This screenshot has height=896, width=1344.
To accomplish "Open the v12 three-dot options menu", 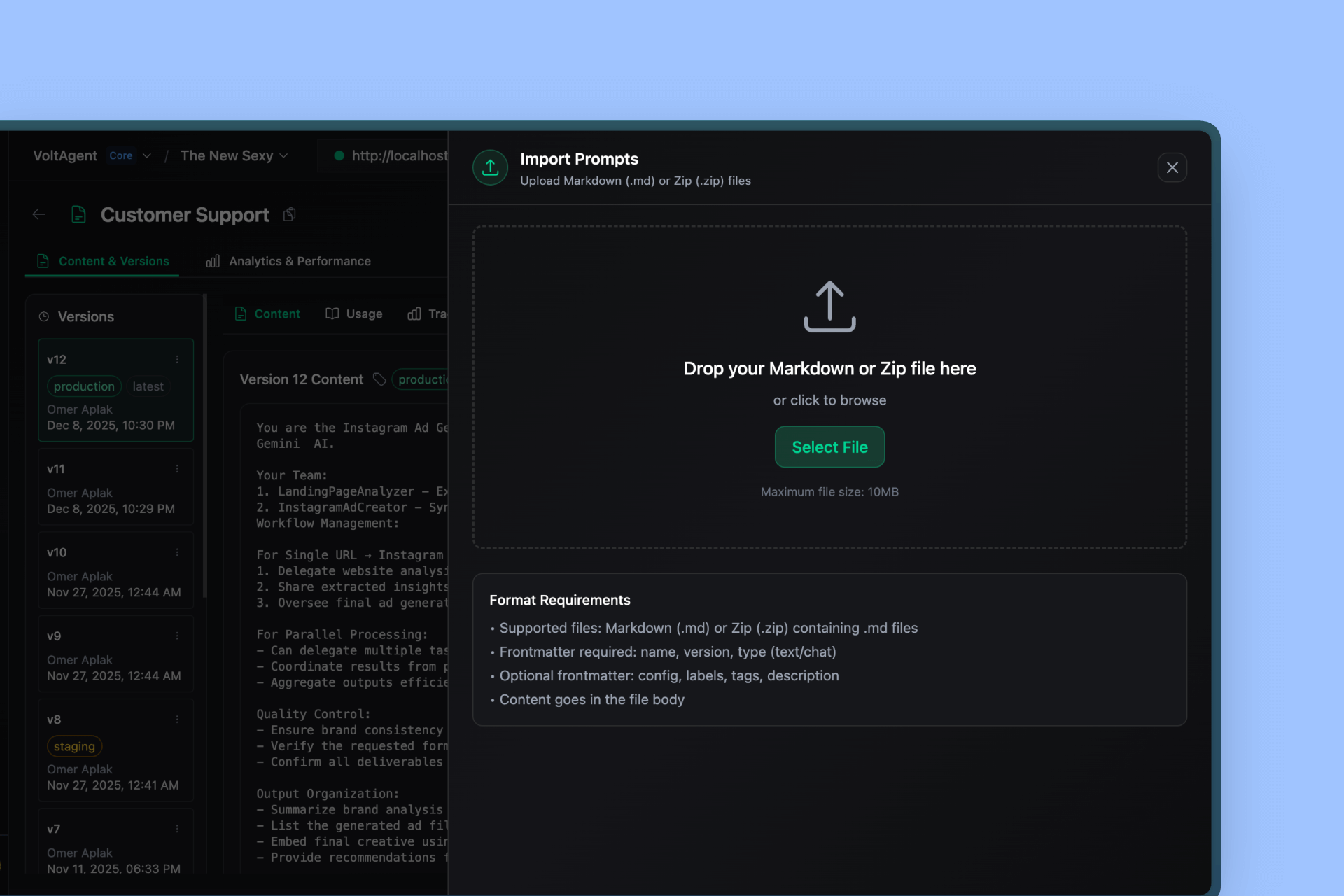I will point(177,359).
